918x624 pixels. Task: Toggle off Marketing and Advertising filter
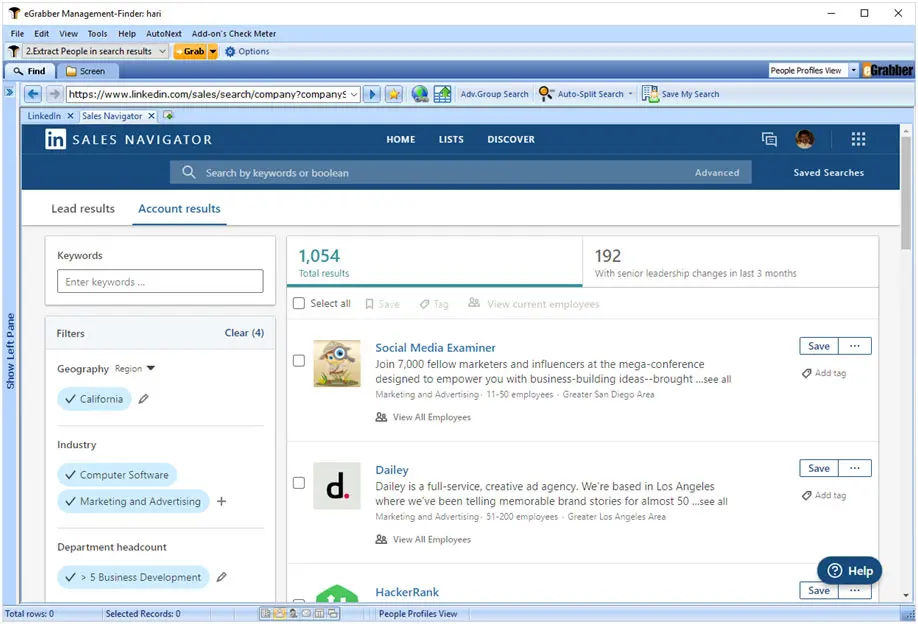tap(133, 501)
